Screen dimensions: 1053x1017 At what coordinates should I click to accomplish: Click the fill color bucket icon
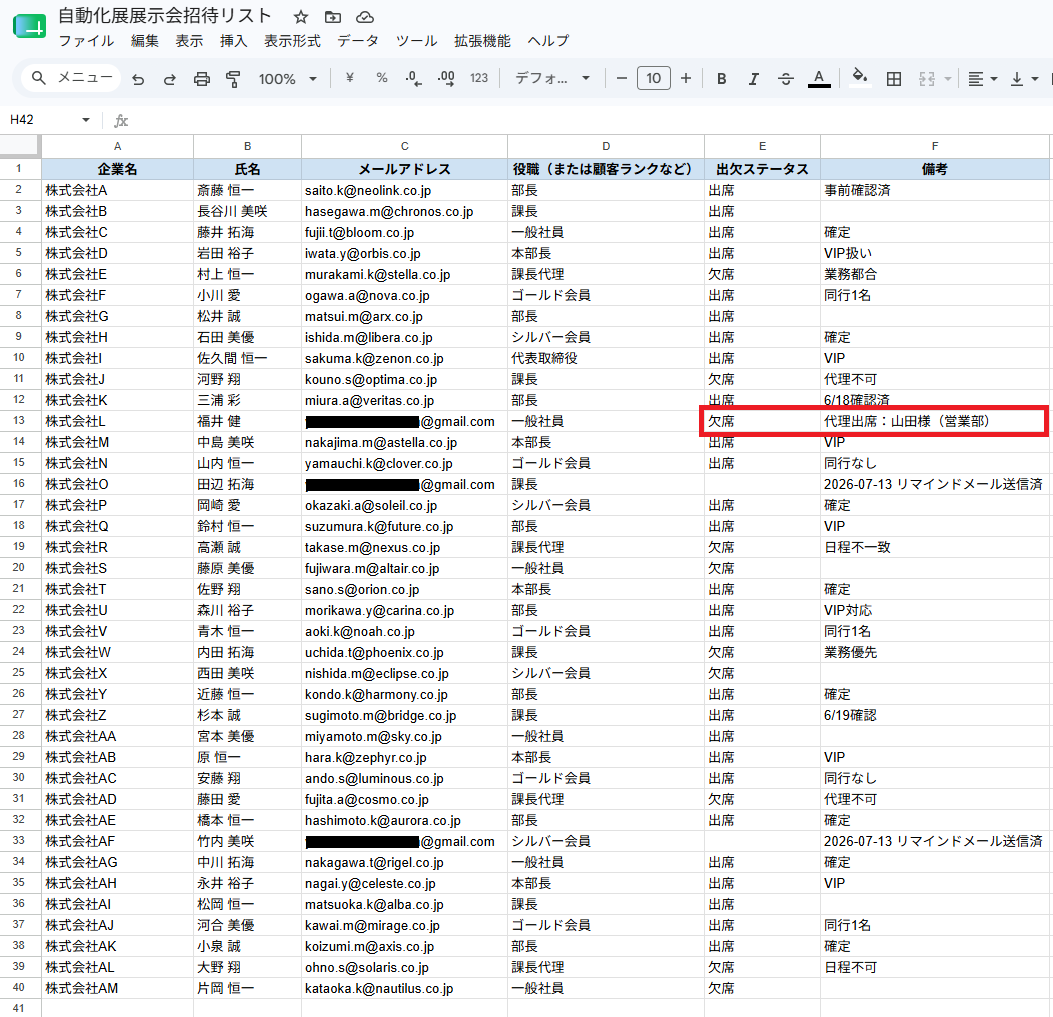860,78
